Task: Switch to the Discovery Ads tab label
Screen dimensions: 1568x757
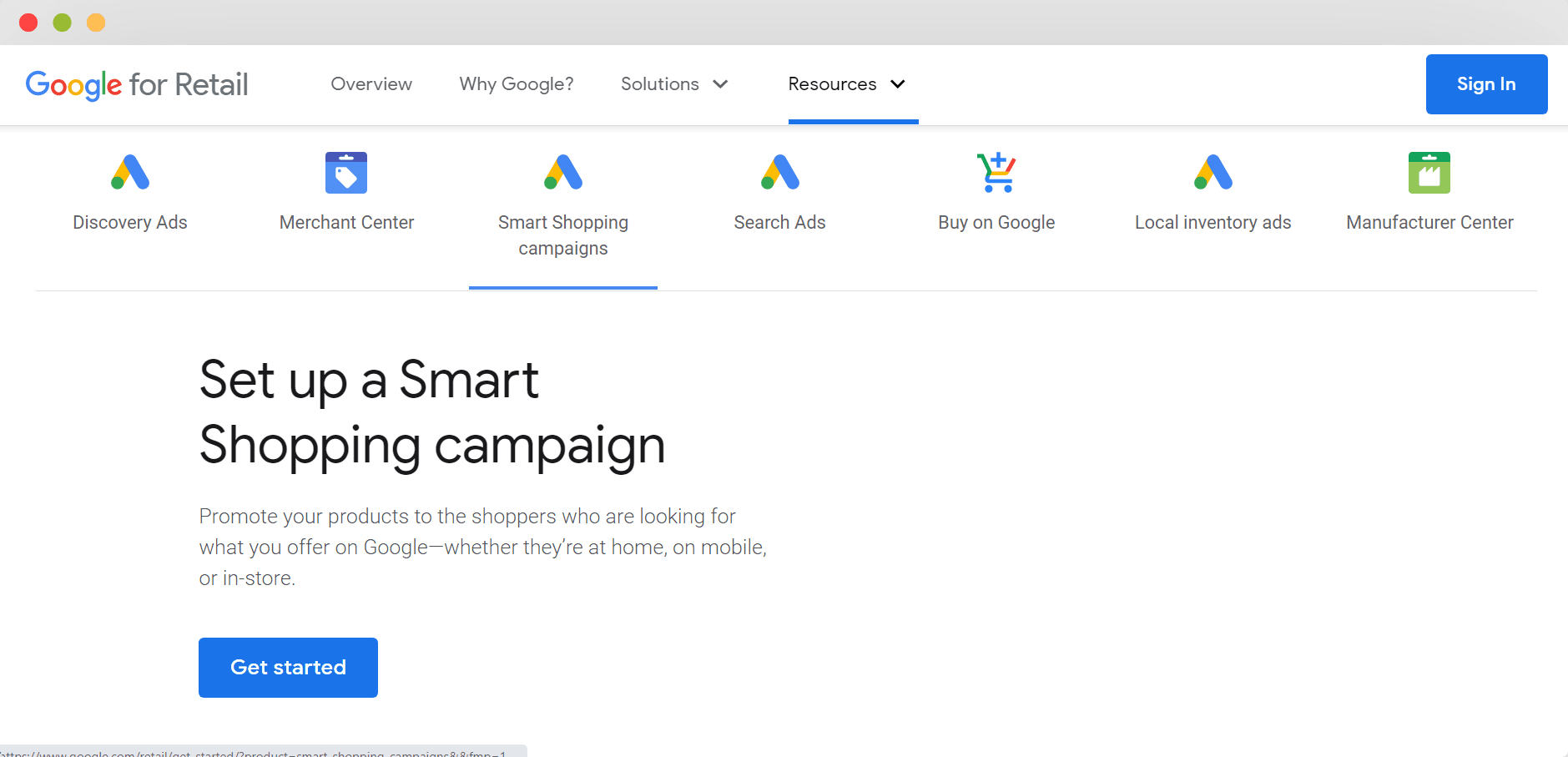Action: coord(130,222)
